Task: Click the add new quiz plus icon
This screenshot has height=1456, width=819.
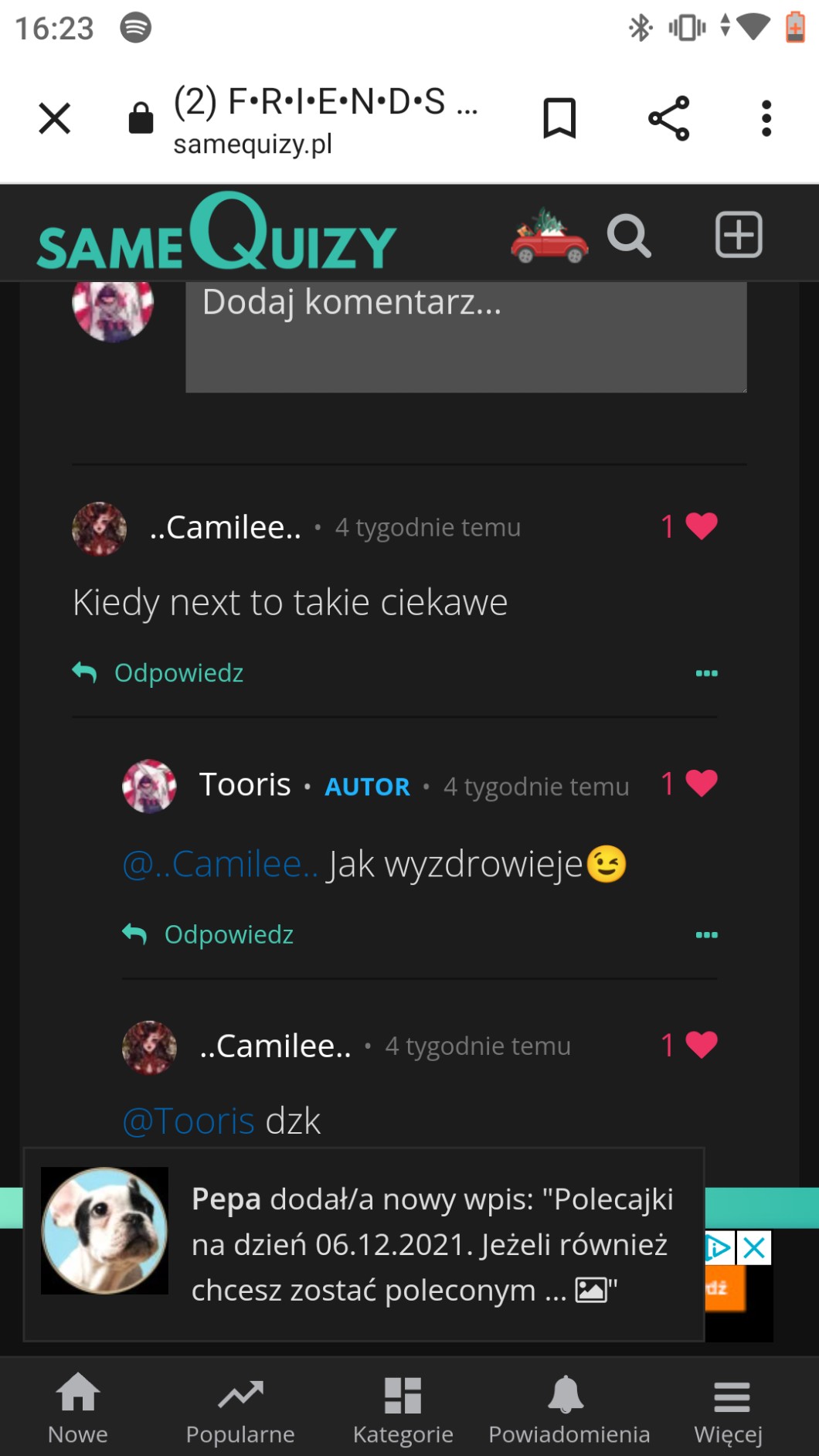Action: pos(739,234)
